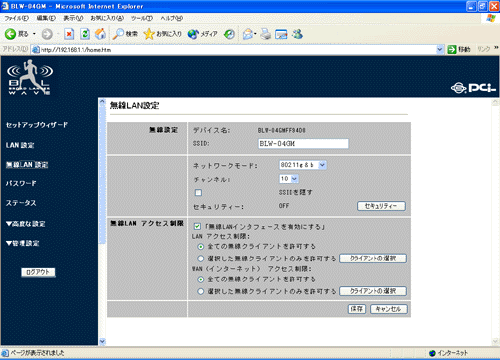Click the セキュリティー security button

[x=381, y=206]
